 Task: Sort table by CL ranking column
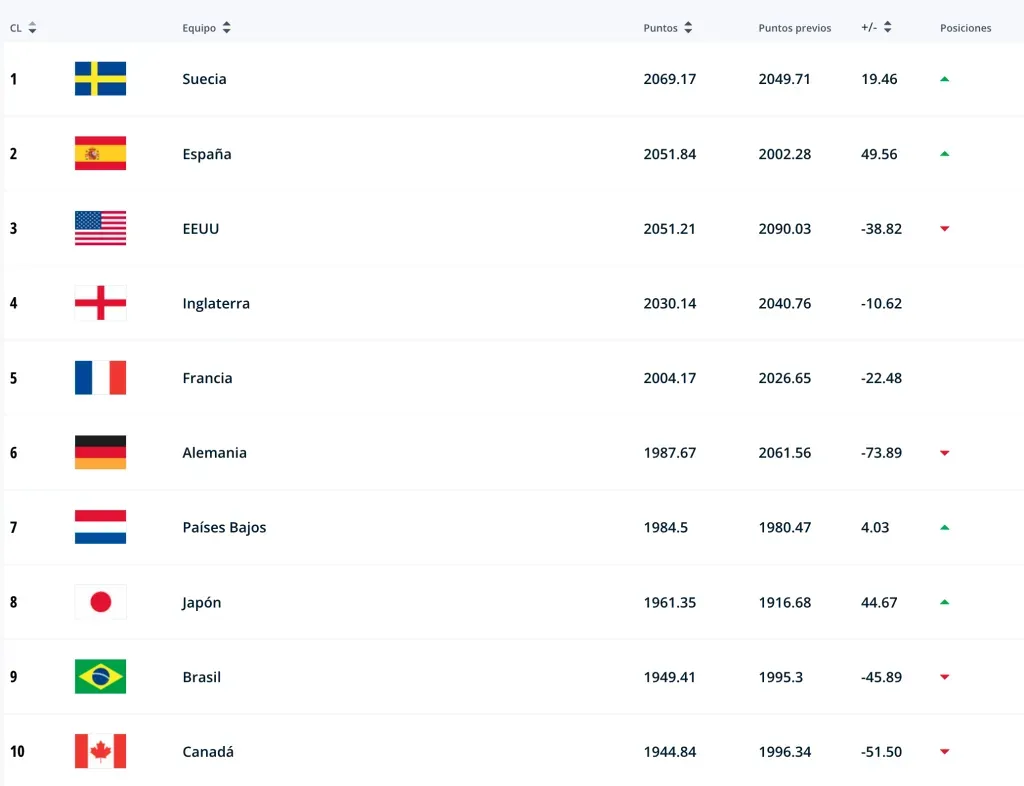click(x=32, y=28)
